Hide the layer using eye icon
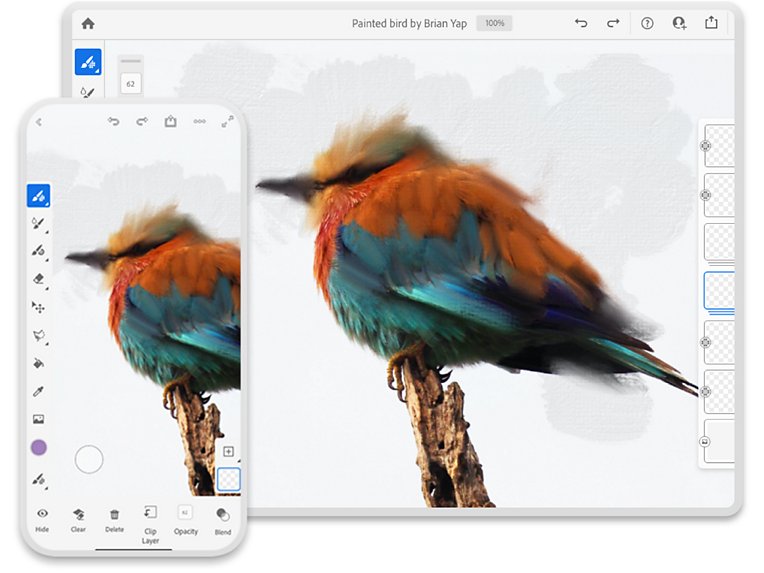Image resolution: width=764 pixels, height=573 pixels. tap(42, 519)
